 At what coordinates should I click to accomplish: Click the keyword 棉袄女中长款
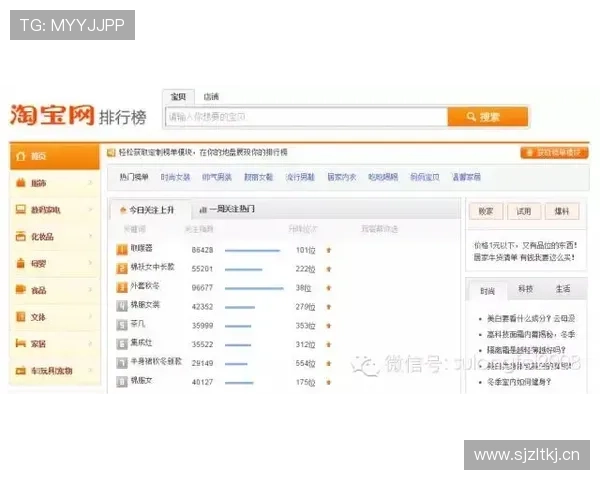[x=153, y=267]
